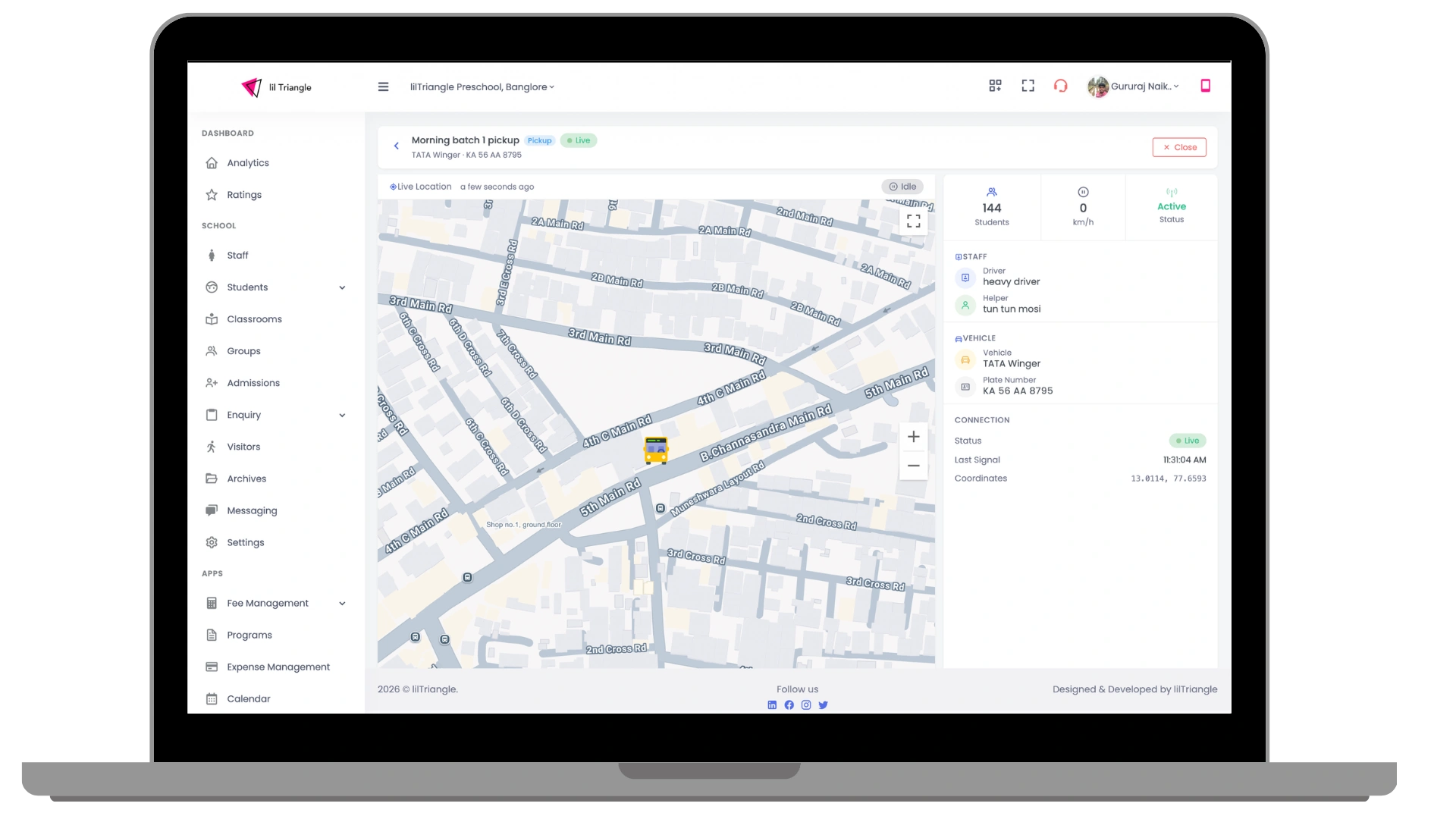Image resolution: width=1456 pixels, height=819 pixels.
Task: Open the Gururaj Naik user dropdown
Action: [1144, 86]
